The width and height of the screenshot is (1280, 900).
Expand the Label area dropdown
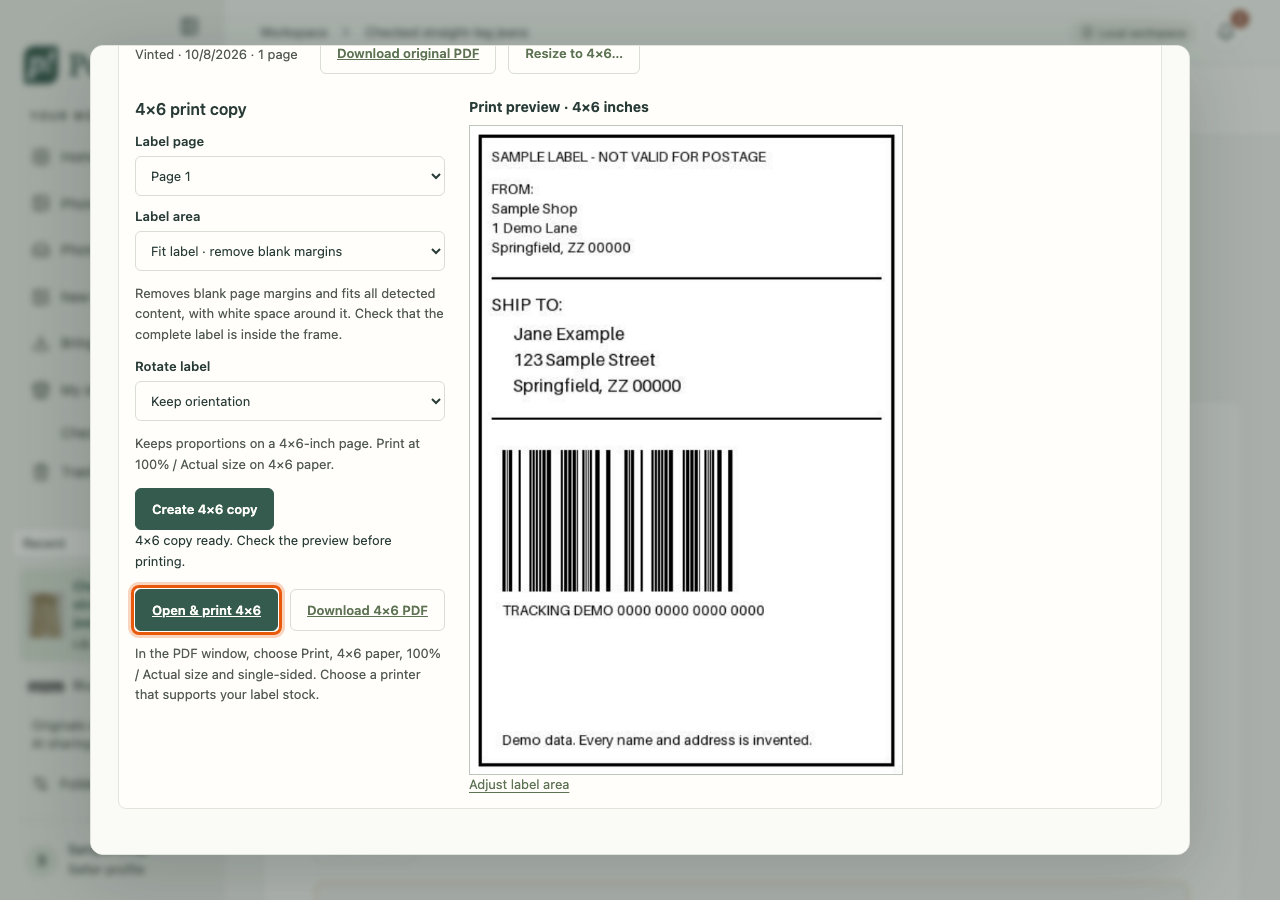[290, 251]
